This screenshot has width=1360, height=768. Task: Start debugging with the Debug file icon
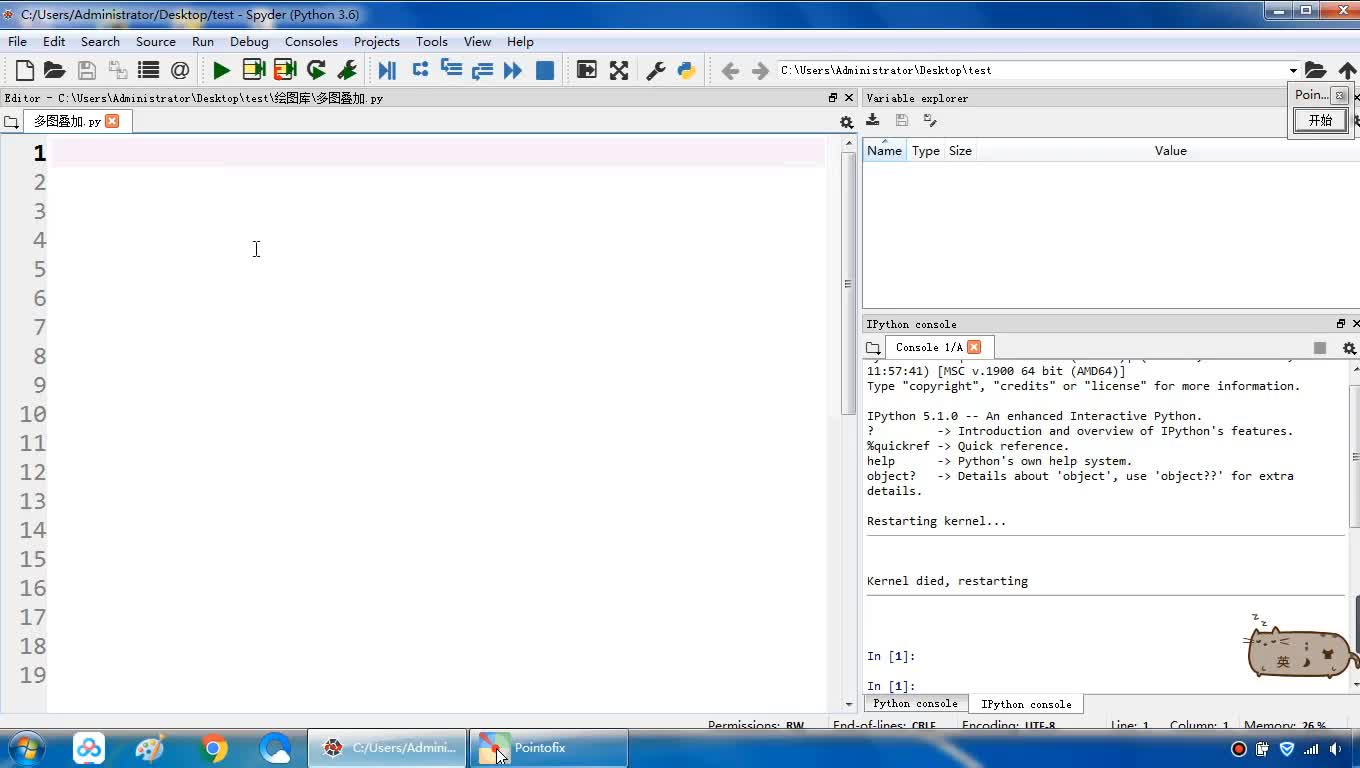(x=387, y=70)
